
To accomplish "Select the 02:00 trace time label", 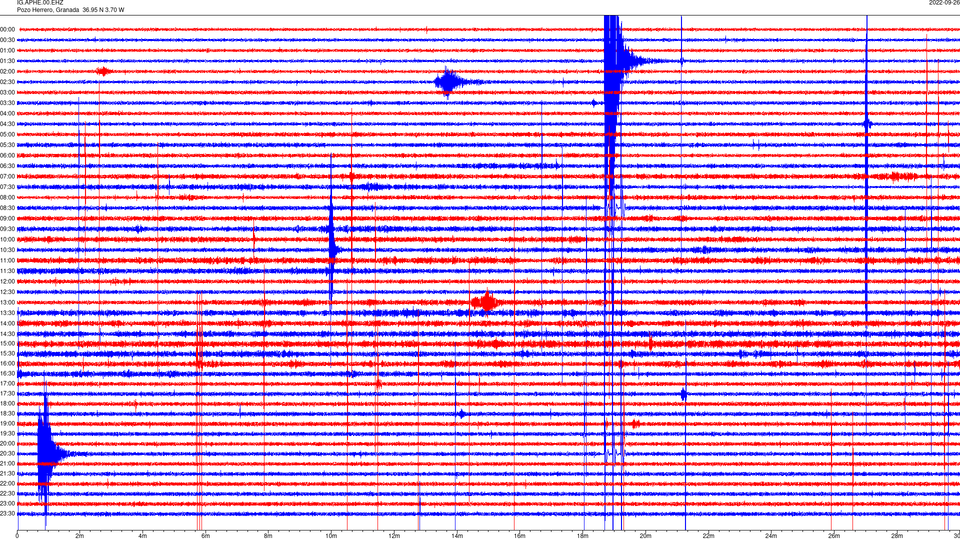I will click(x=8, y=72).
